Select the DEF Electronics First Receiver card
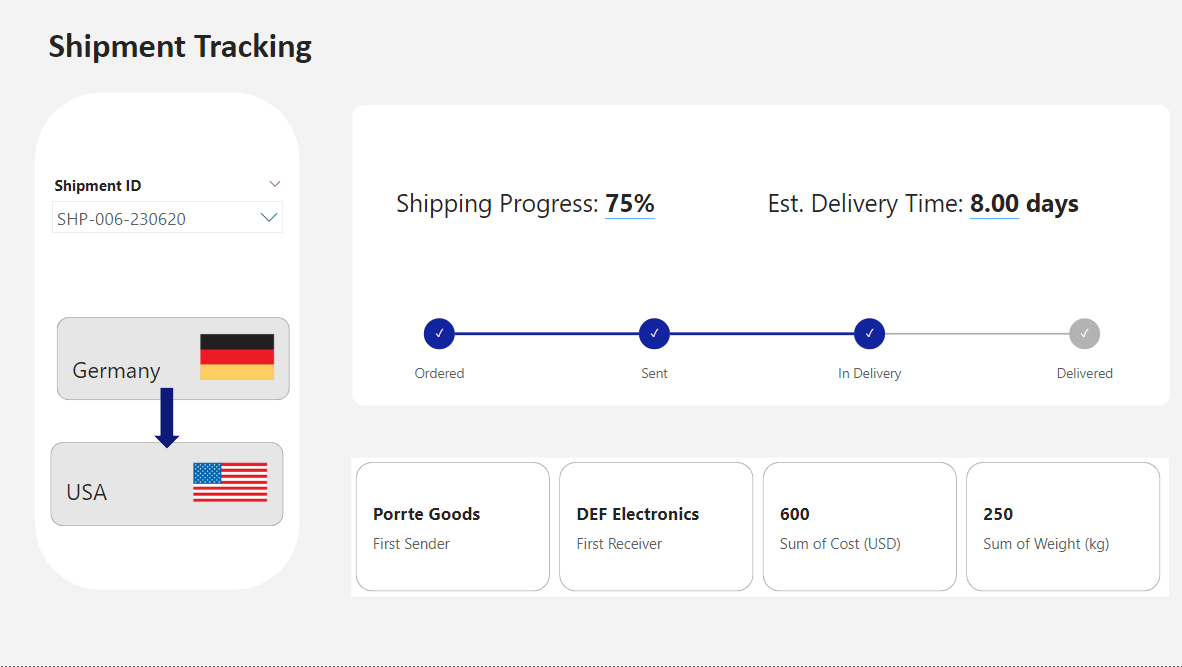Screen dimensions: 1182x667 [655, 527]
